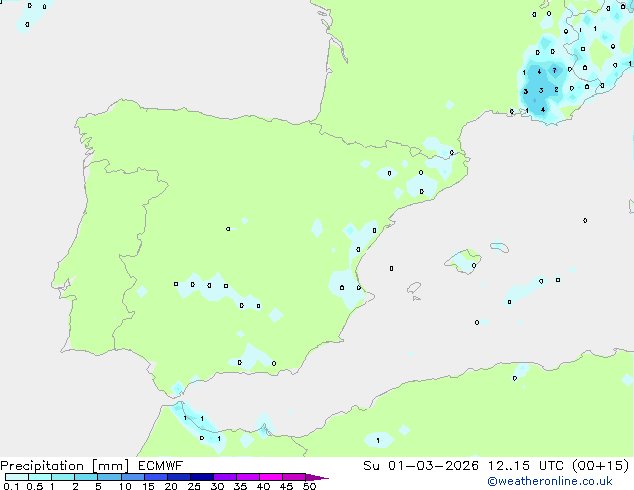The height and width of the screenshot is (490, 634).
Task: Pick the purple swatch above value 35
Action: pos(248,477)
